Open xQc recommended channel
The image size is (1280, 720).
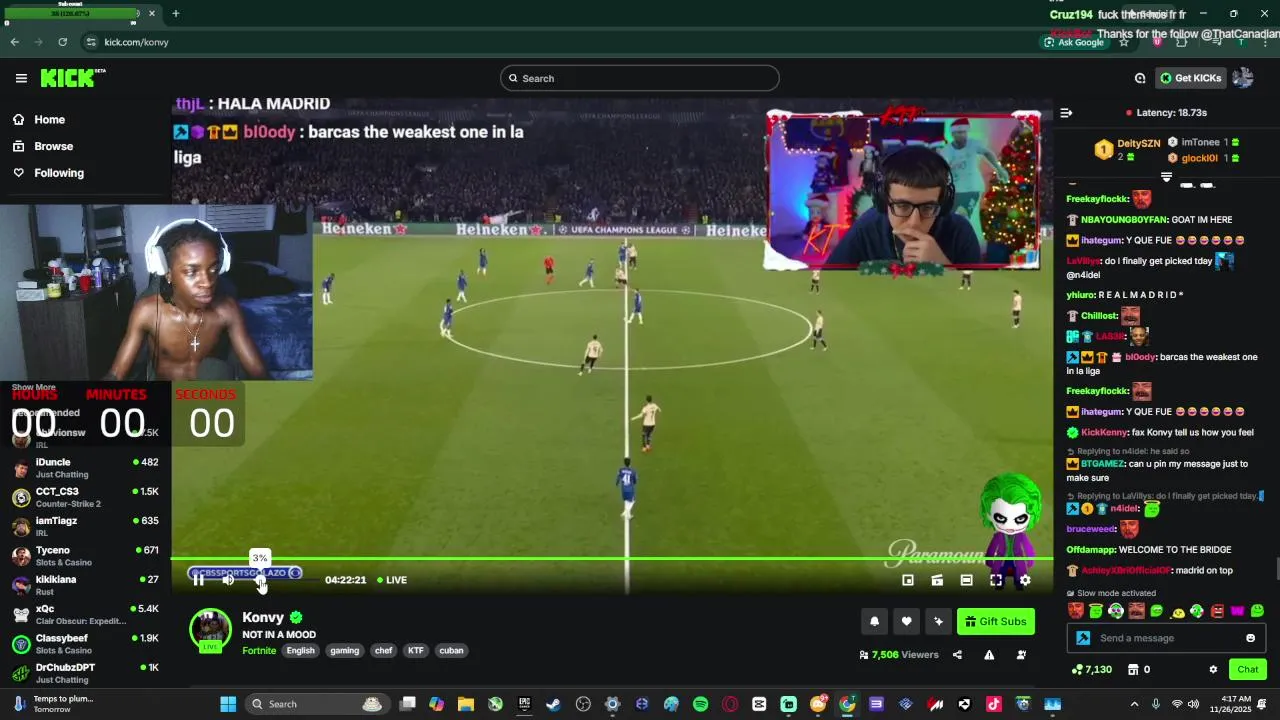(85, 614)
